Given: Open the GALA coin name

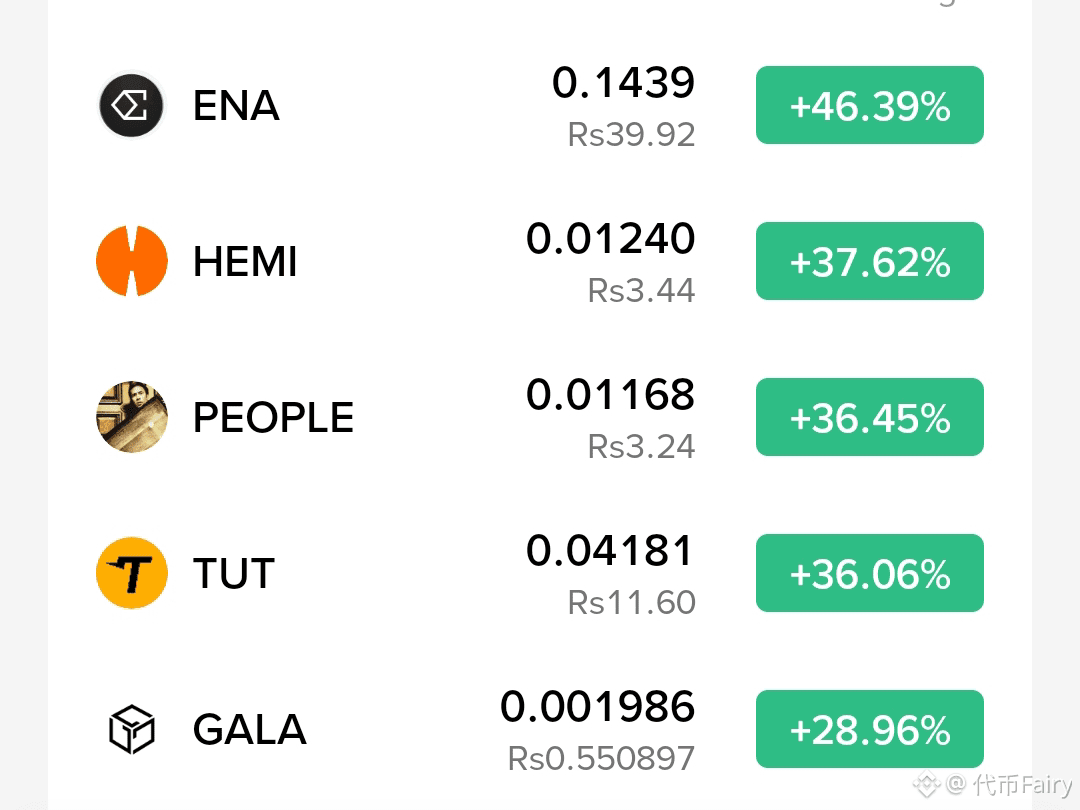Looking at the screenshot, I should pyautogui.click(x=249, y=729).
